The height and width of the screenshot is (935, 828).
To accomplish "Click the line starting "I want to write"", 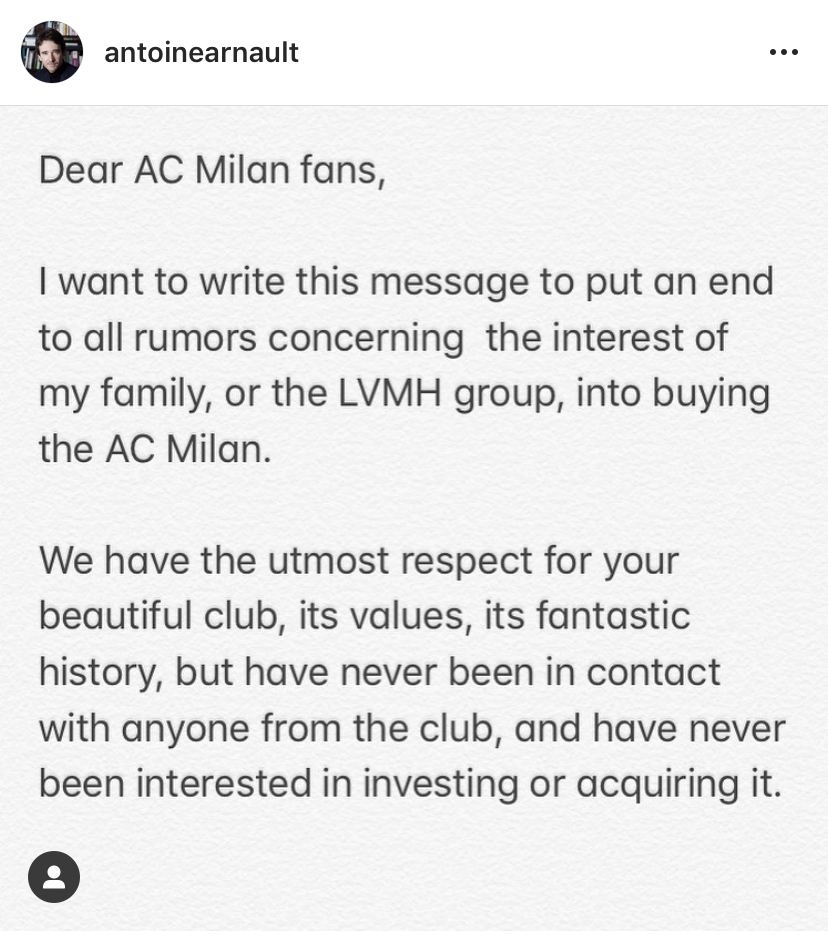I will point(406,282).
